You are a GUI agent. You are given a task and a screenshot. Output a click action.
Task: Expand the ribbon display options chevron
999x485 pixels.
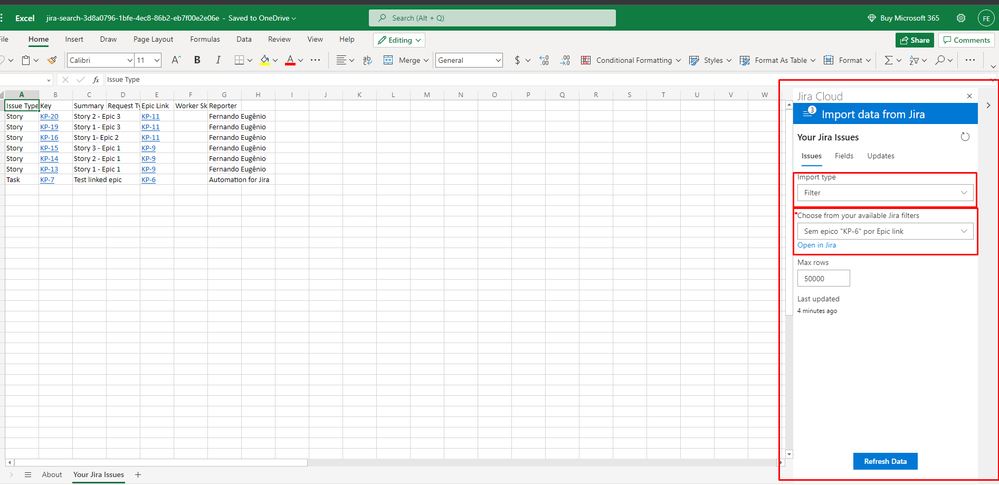coord(993,66)
